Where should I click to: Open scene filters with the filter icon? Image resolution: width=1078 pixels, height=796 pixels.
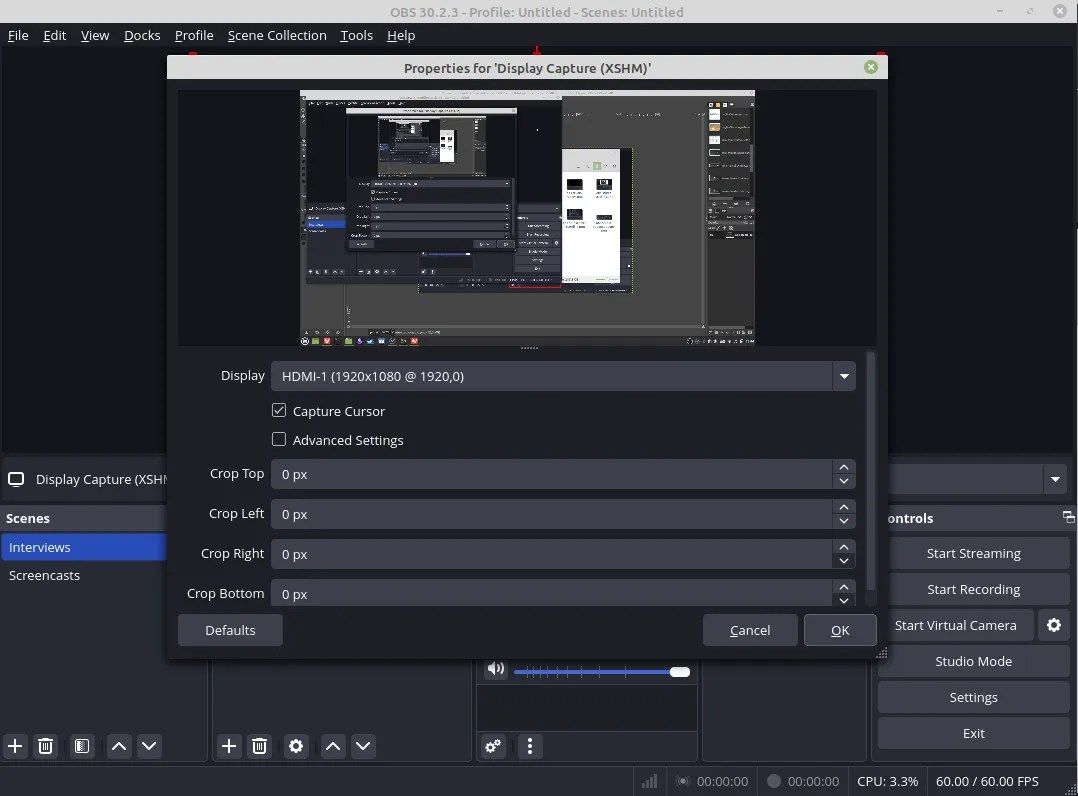[81, 746]
